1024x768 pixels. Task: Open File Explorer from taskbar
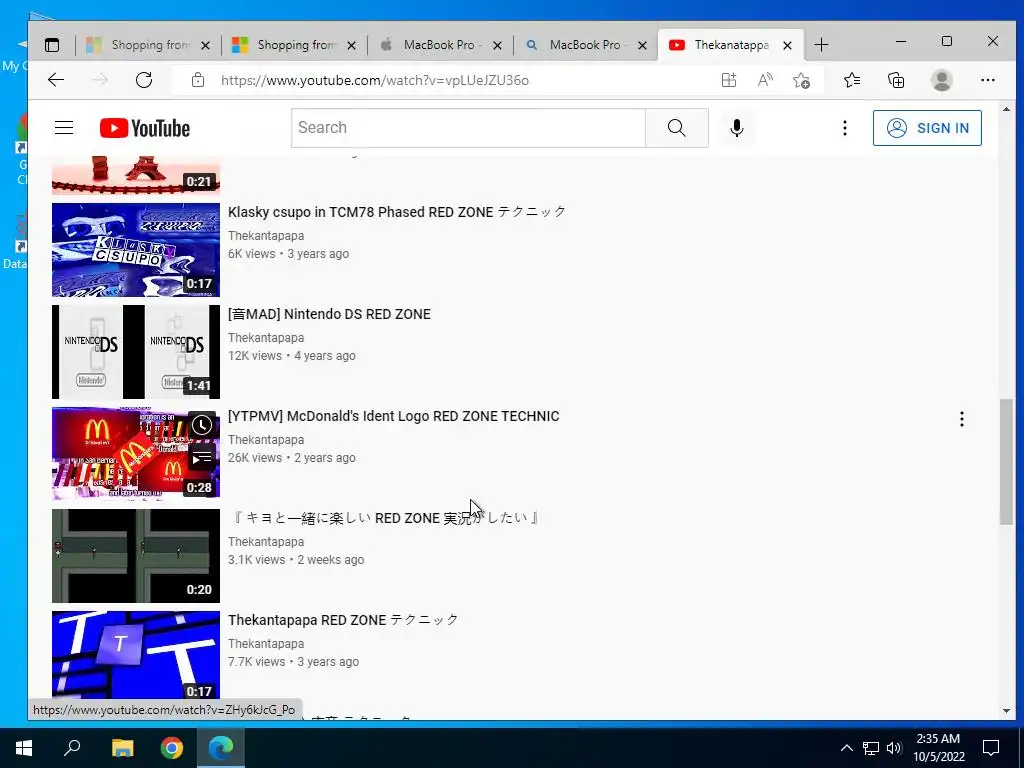tap(122, 748)
